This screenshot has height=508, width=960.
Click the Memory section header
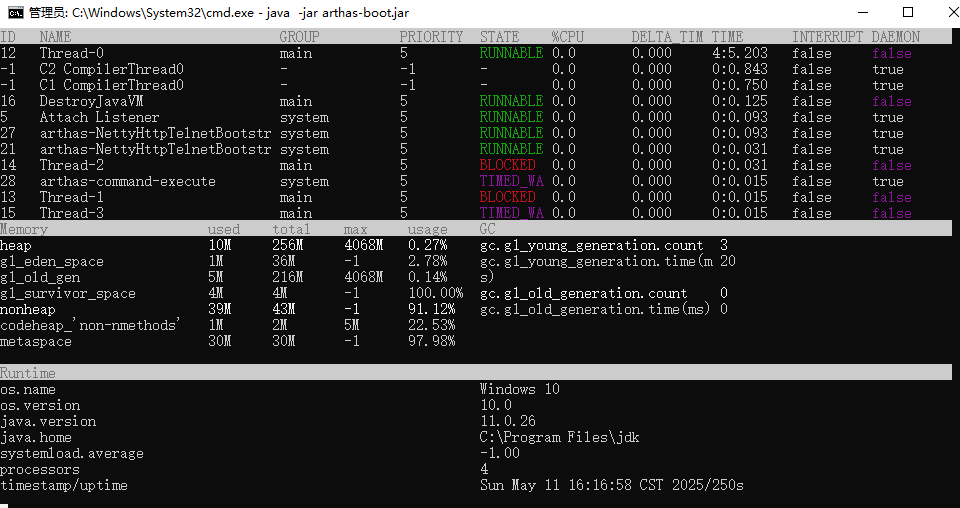pyautogui.click(x=23, y=229)
